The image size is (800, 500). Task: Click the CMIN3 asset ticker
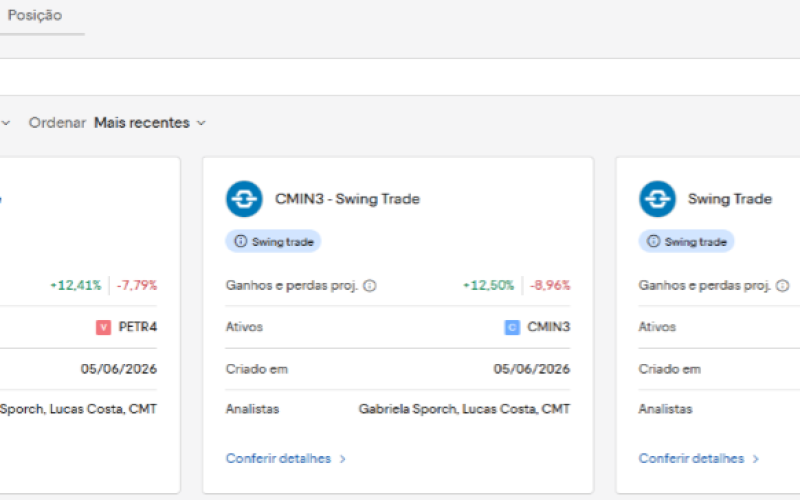(548, 327)
